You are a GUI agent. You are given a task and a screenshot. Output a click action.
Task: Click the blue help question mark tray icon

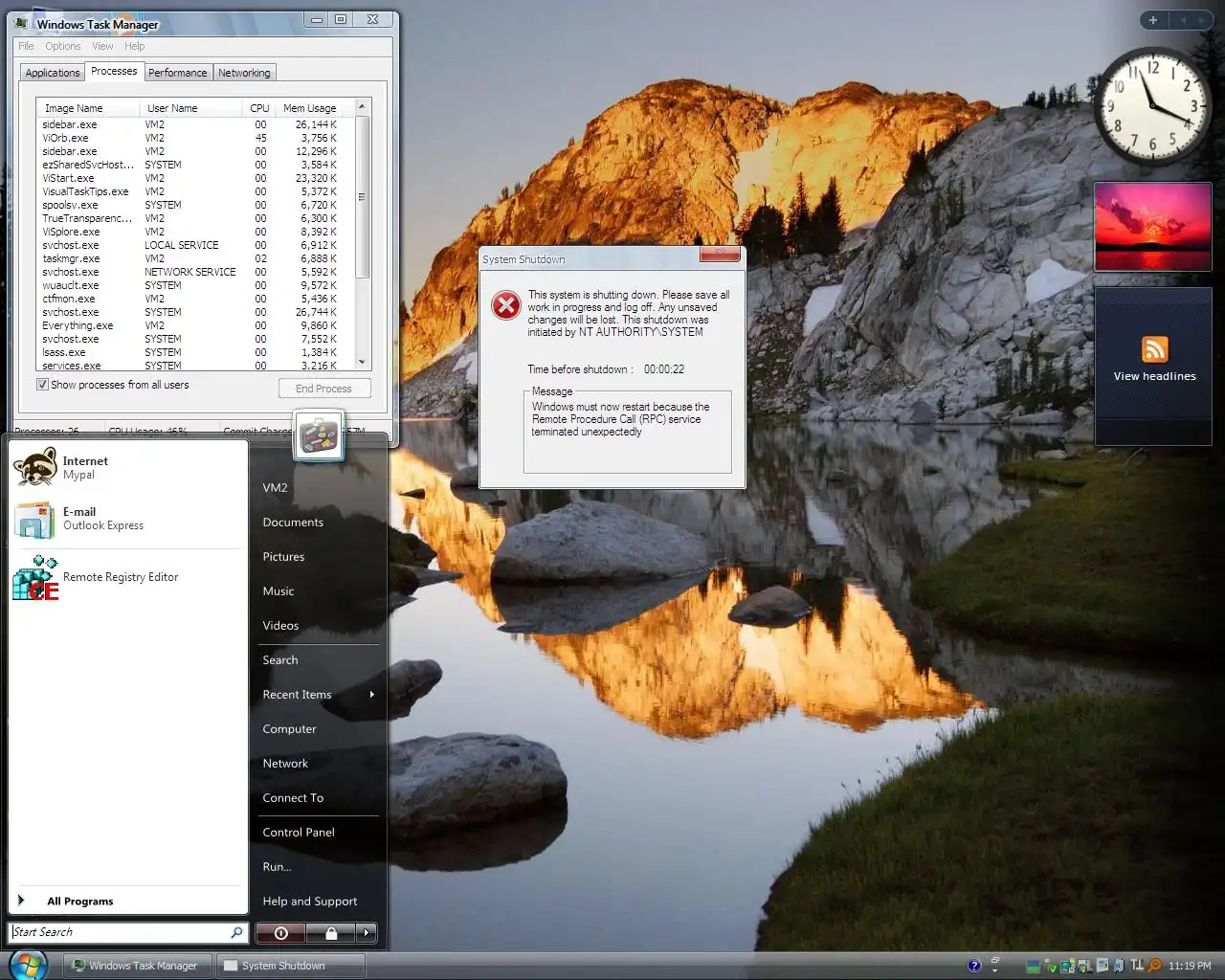[x=974, y=966]
